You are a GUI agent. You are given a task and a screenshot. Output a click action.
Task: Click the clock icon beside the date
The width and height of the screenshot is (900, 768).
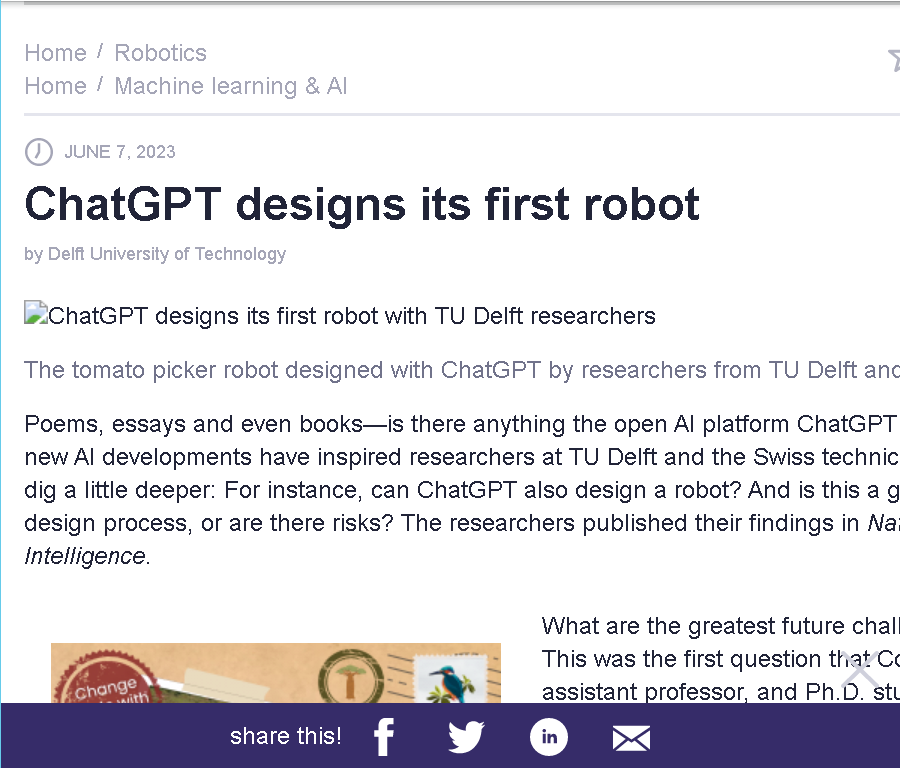(x=39, y=152)
